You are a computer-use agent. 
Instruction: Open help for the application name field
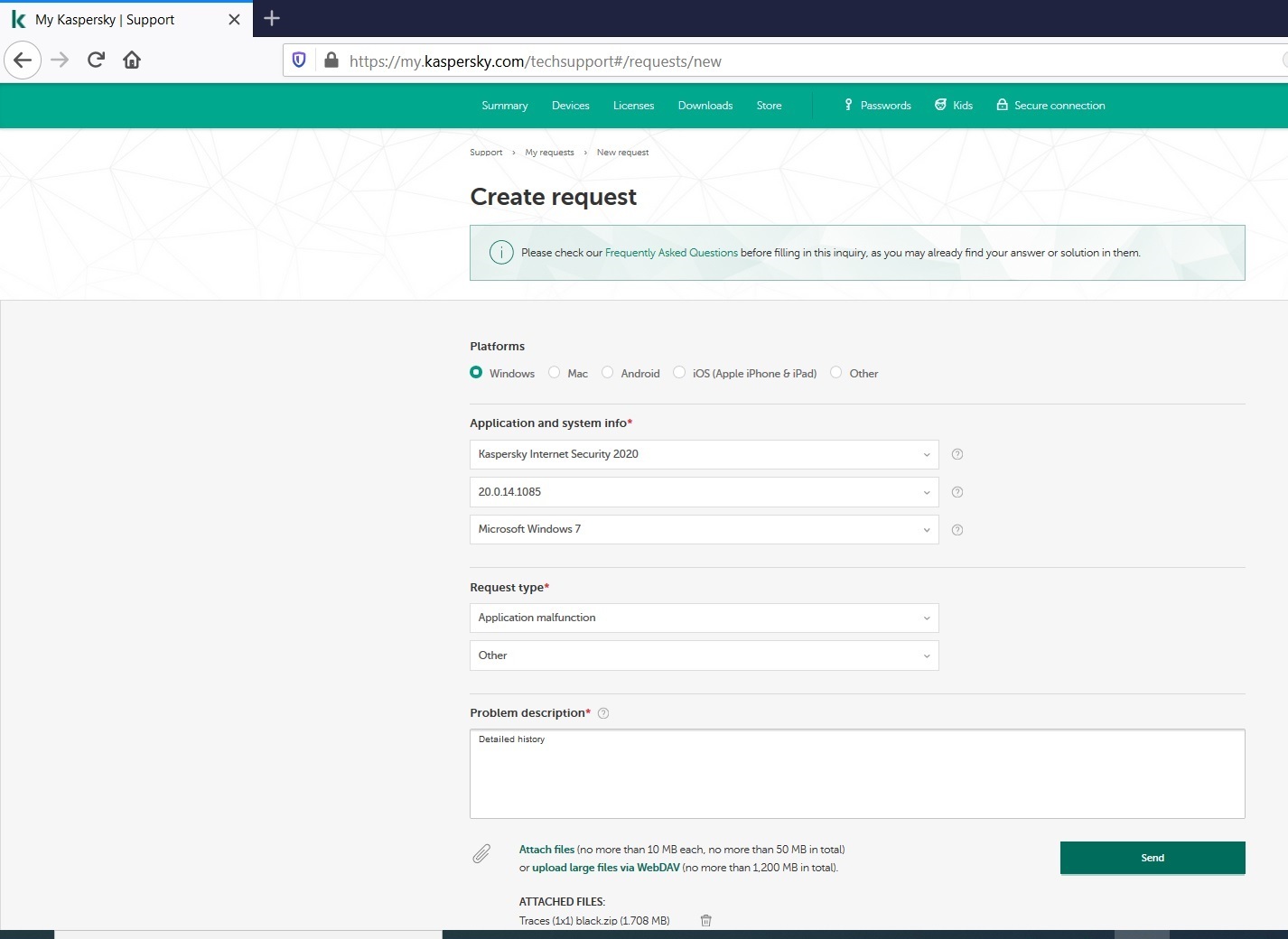coord(957,454)
